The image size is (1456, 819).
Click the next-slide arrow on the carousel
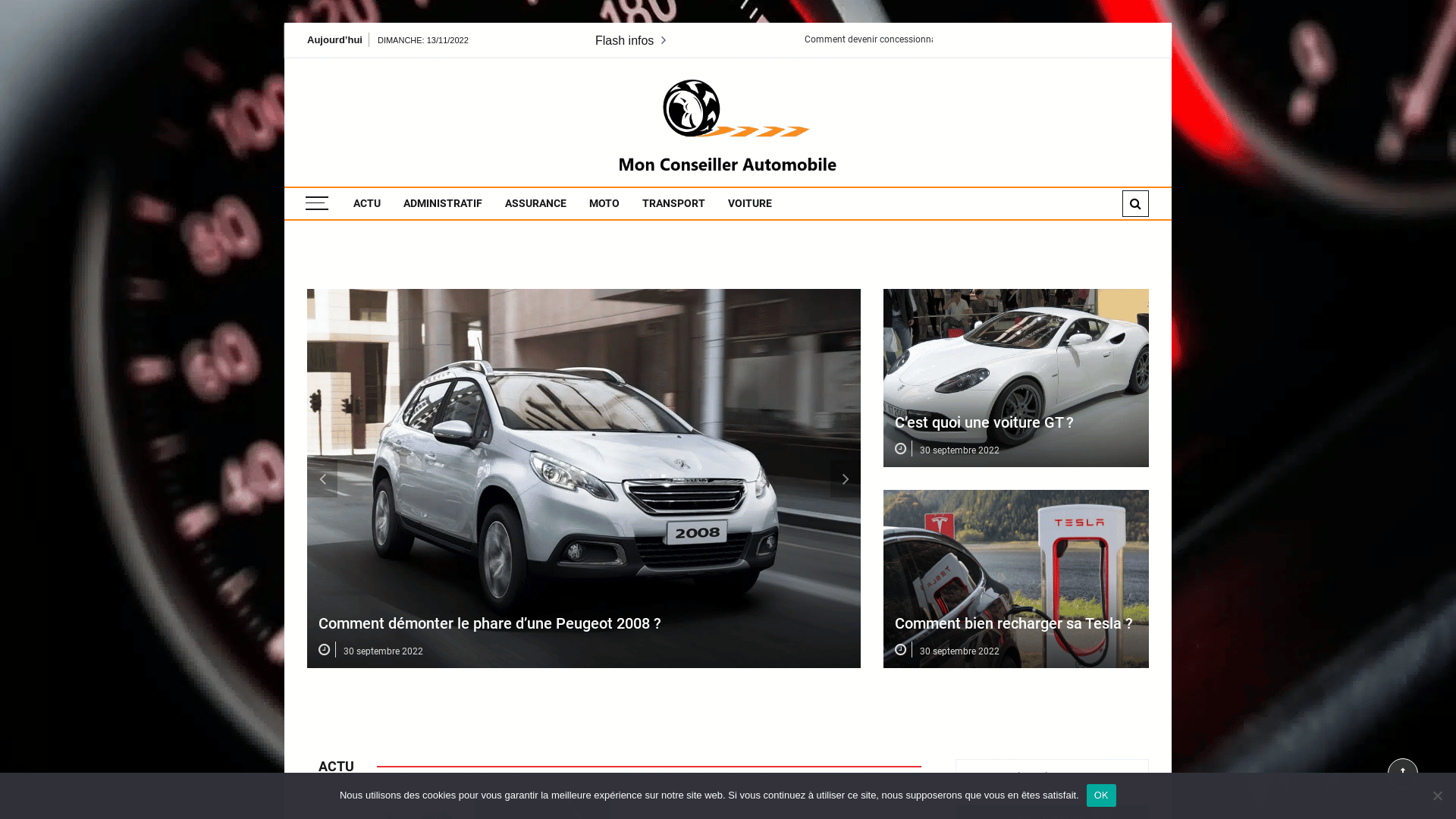(845, 479)
